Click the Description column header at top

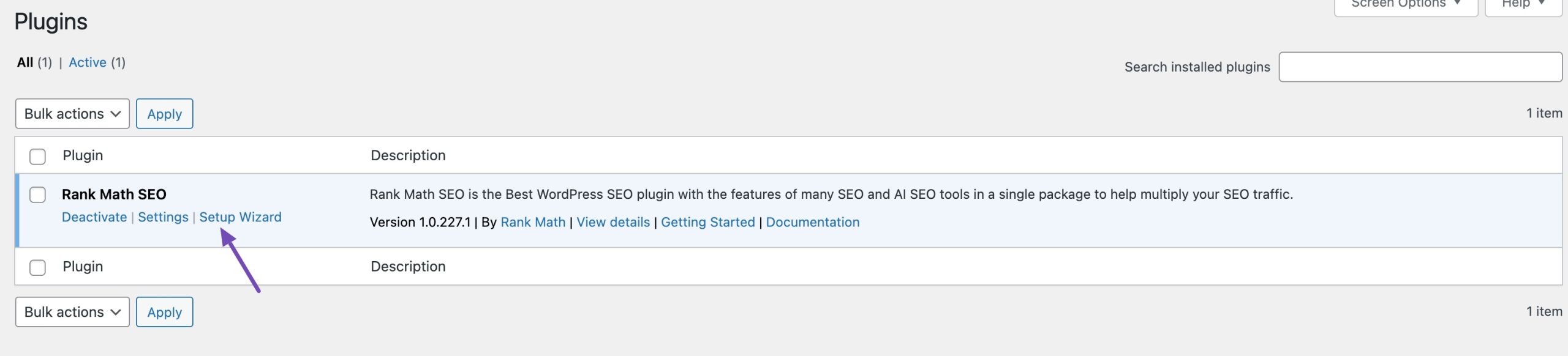point(408,155)
